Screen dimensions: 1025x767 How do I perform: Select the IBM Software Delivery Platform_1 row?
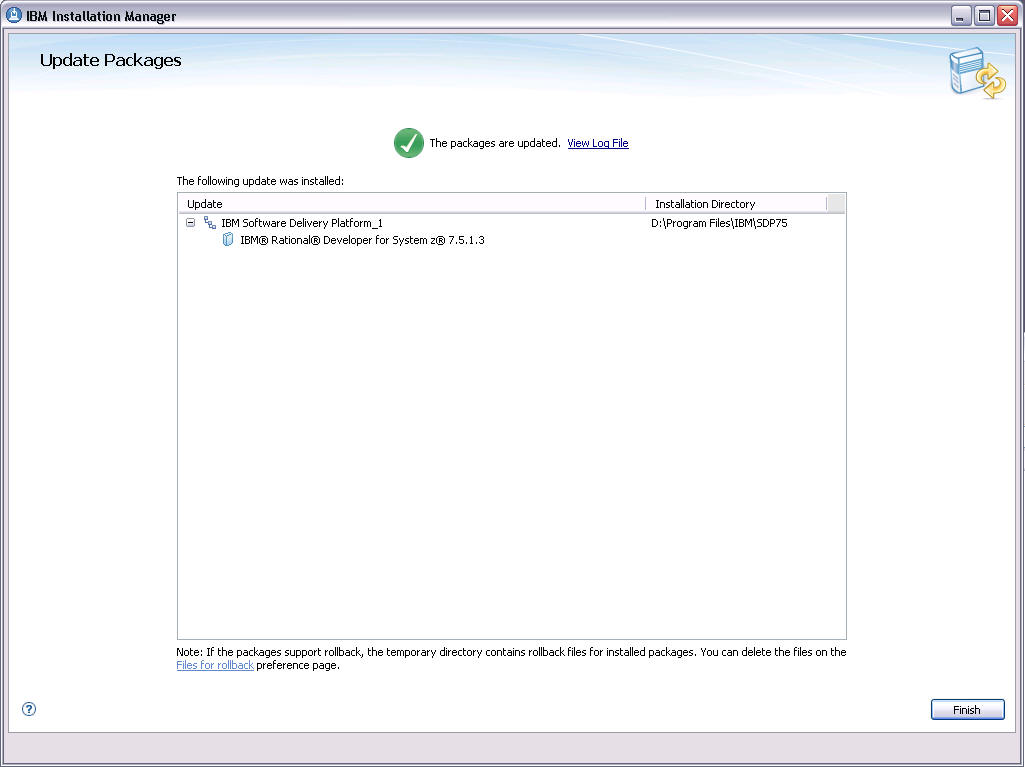point(511,223)
